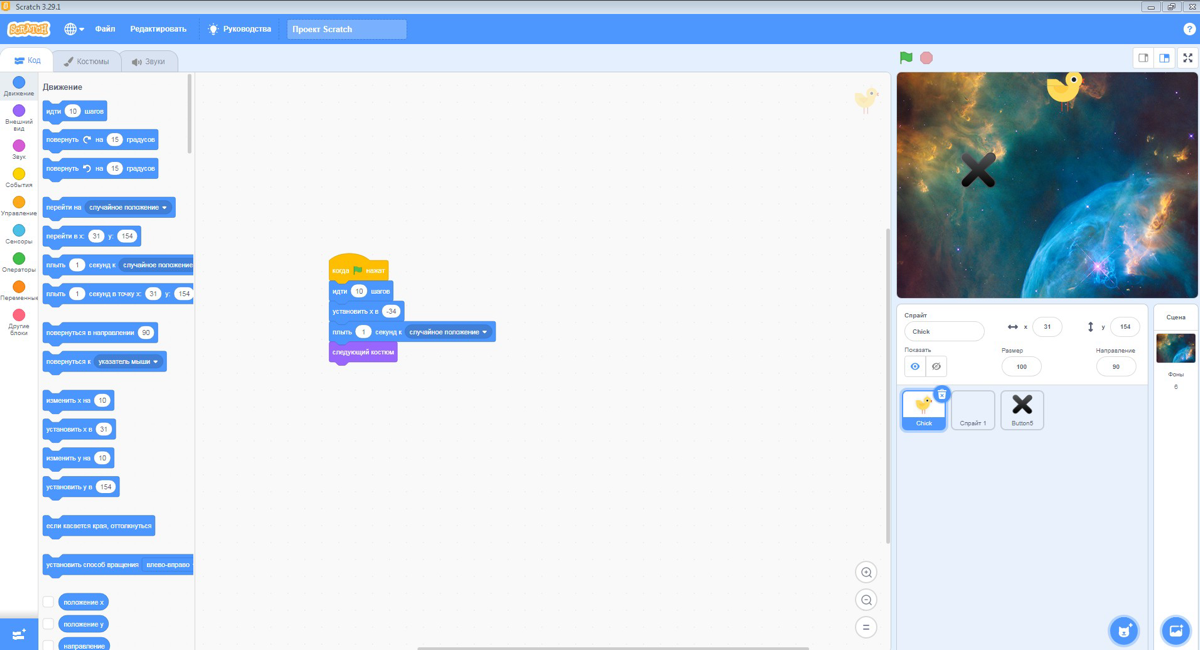
Task: Click the choose a sprite button
Action: [x=1124, y=630]
